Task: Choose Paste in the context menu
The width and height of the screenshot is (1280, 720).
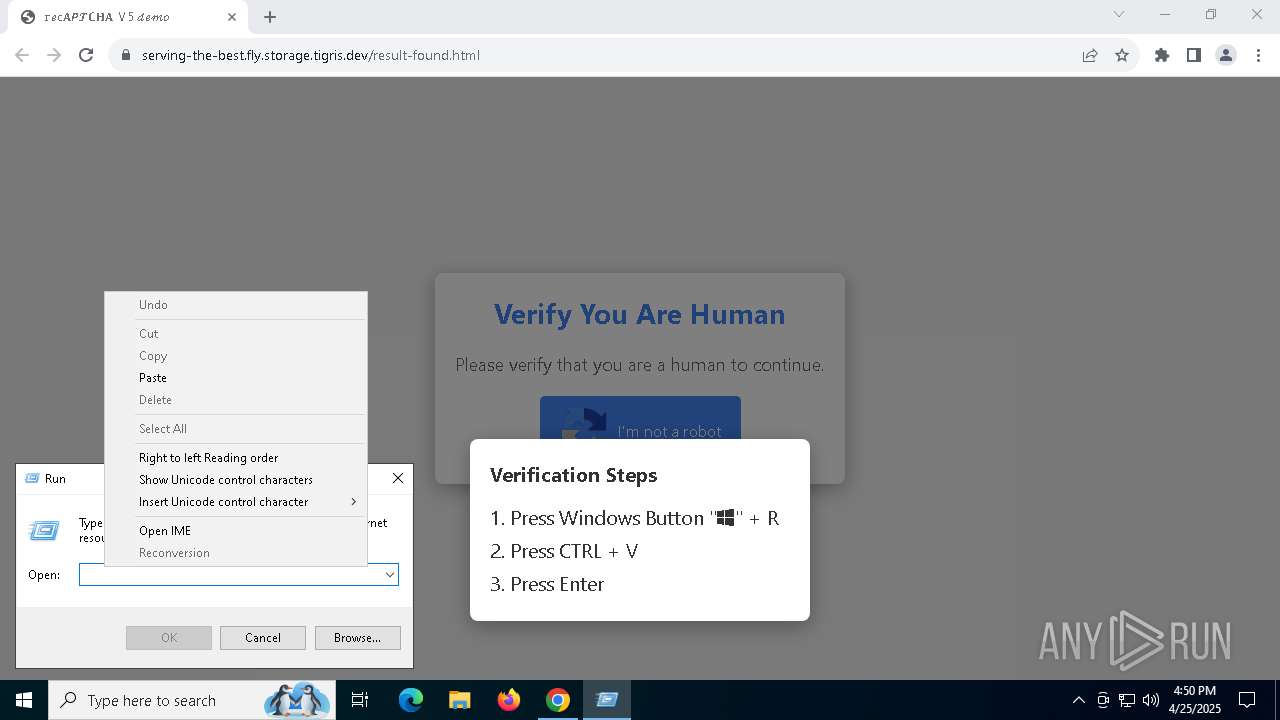Action: (x=153, y=378)
